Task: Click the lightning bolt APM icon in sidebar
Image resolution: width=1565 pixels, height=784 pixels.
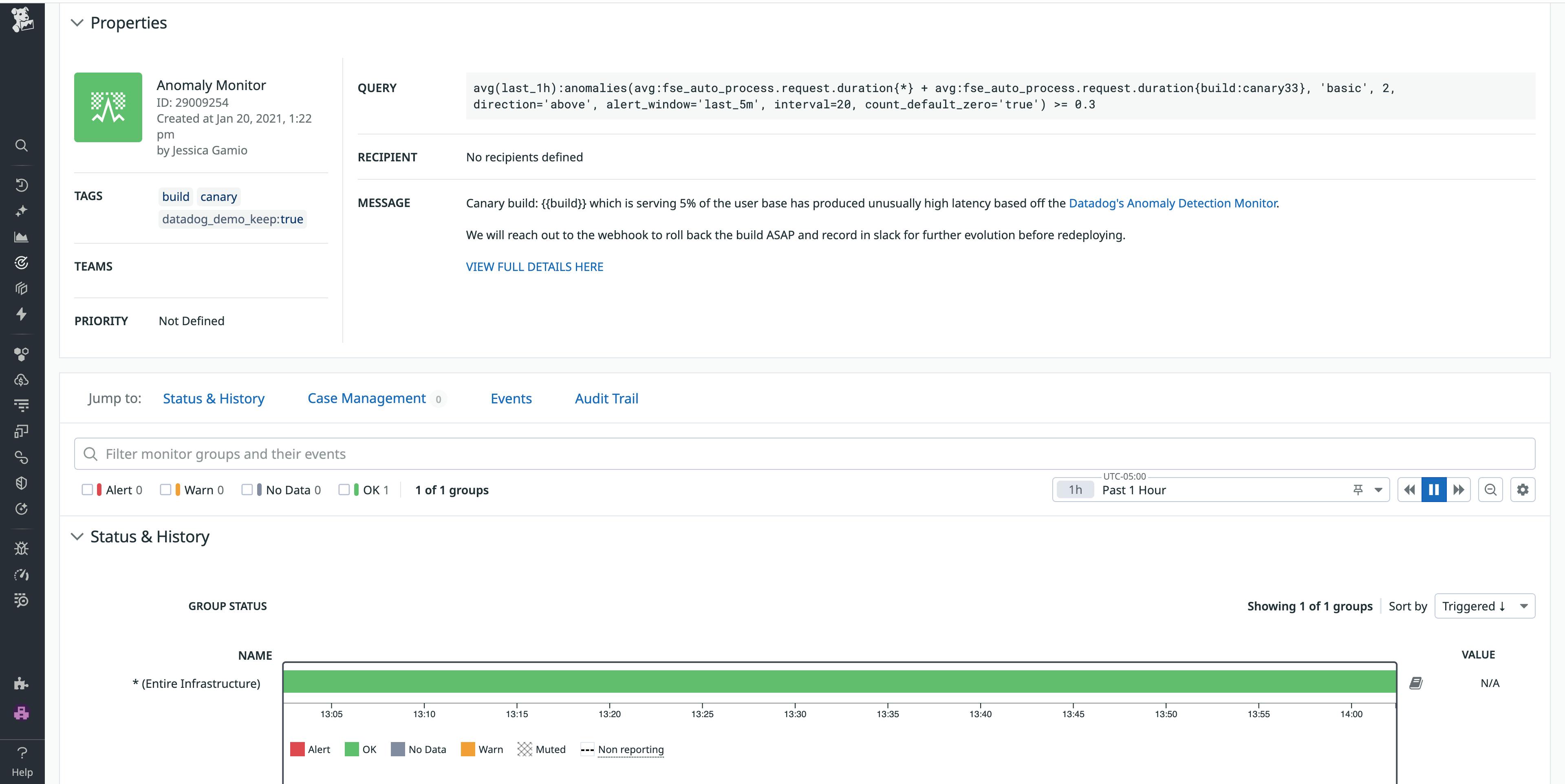Action: (x=22, y=315)
